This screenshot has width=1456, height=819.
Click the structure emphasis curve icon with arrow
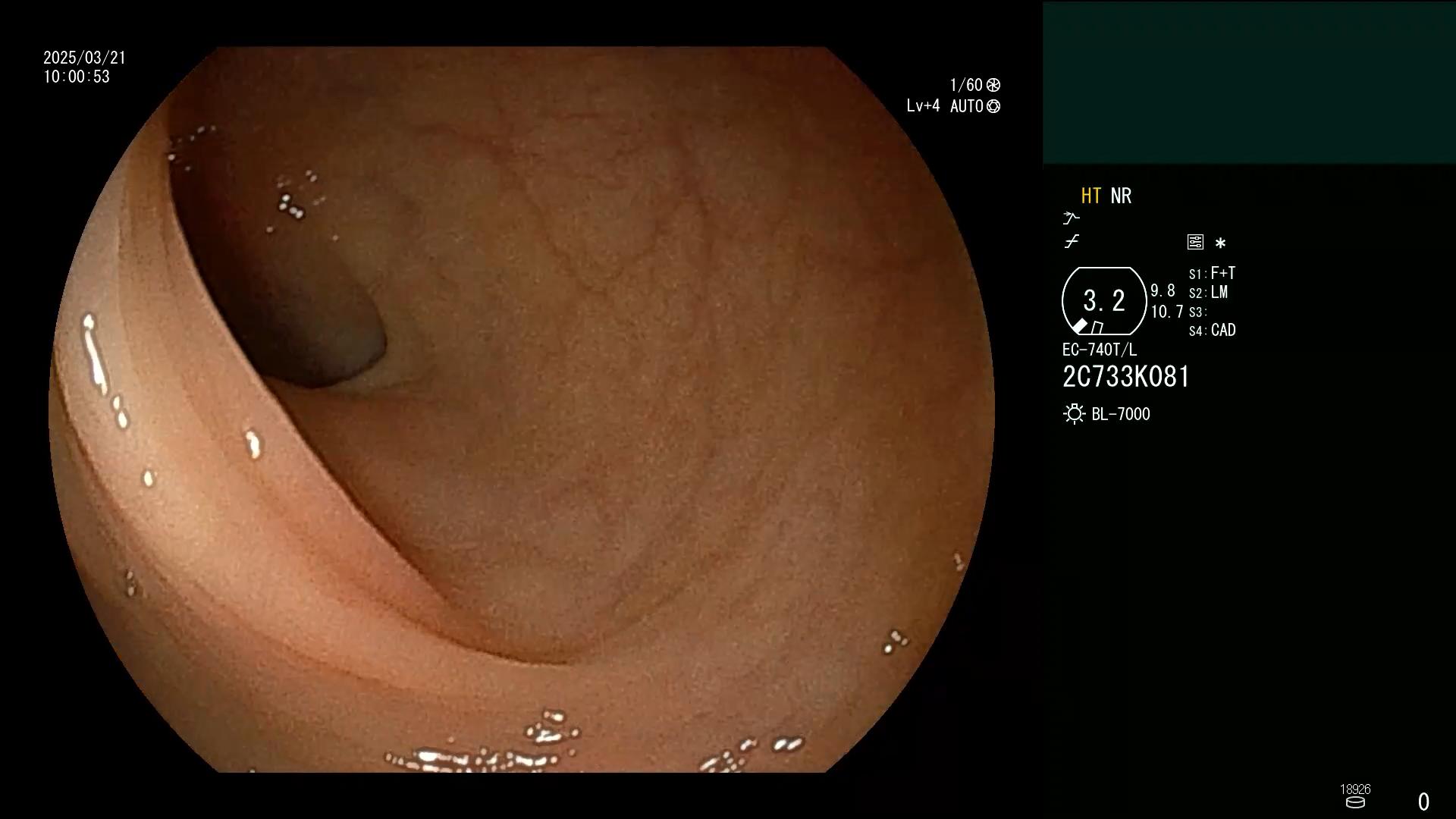(x=1071, y=218)
